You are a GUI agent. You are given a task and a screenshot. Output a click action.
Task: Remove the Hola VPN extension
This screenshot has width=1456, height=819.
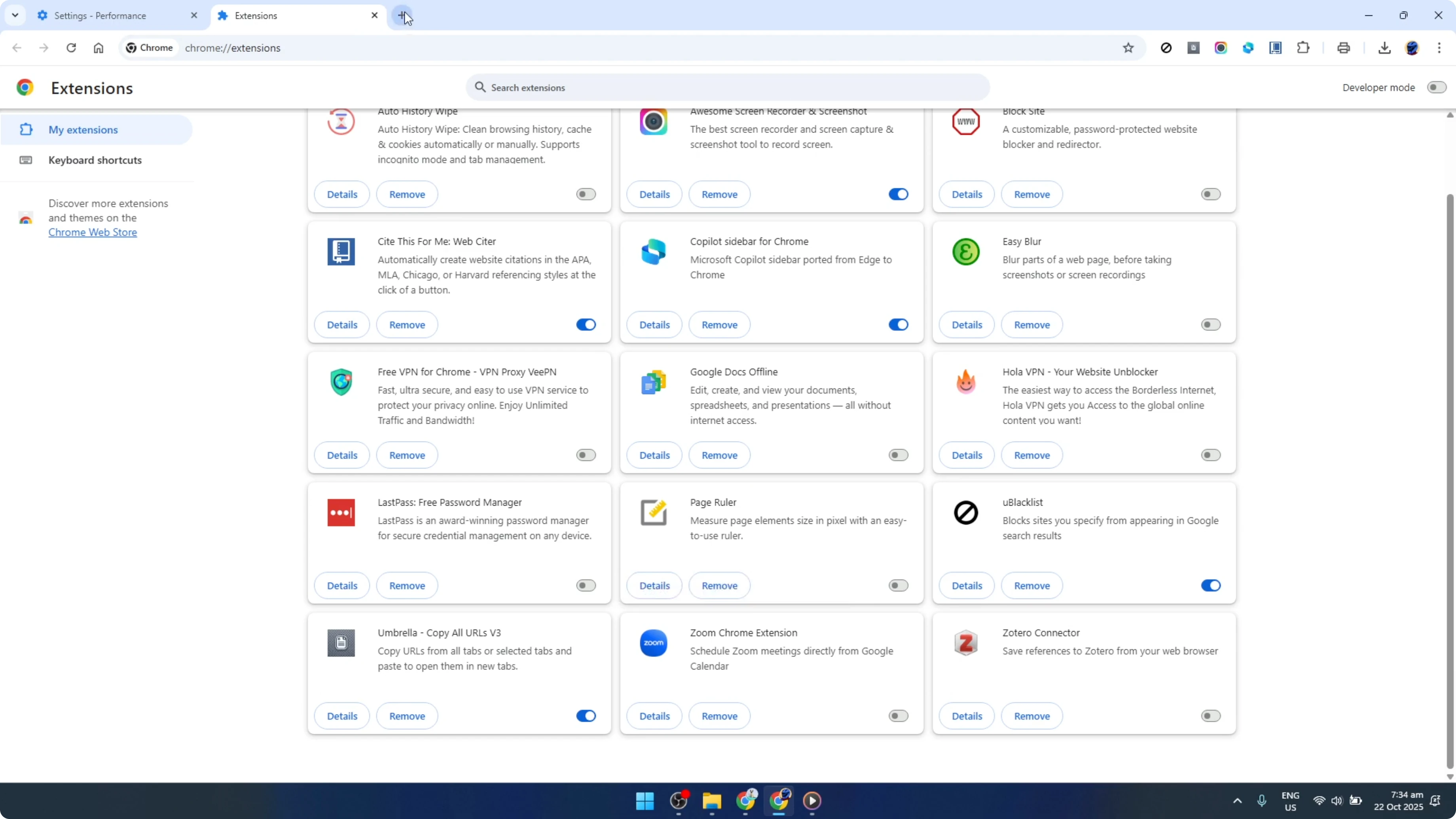click(1031, 455)
